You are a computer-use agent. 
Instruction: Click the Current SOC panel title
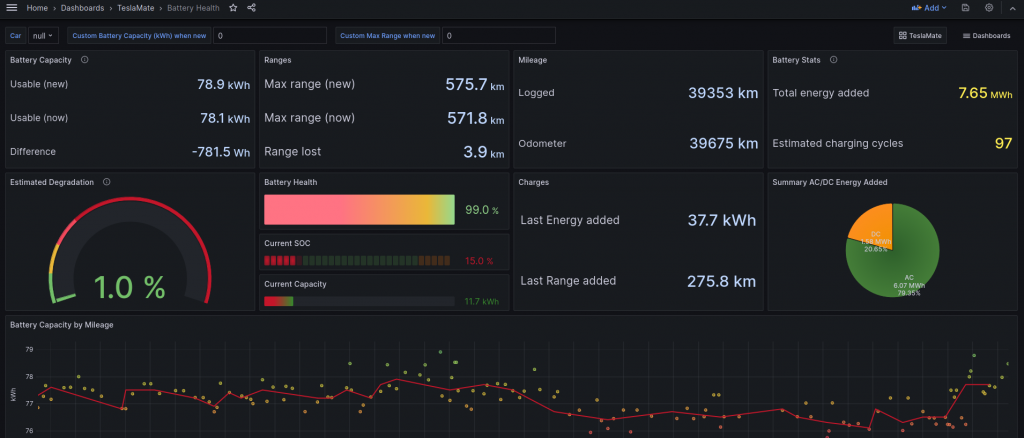click(x=287, y=243)
